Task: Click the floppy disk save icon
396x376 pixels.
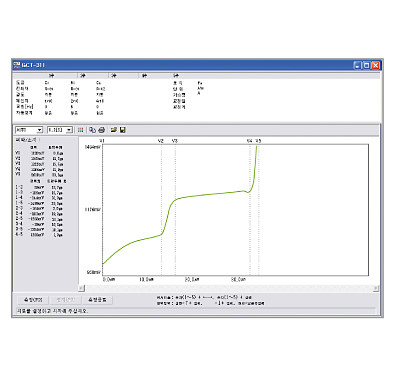Action: (122, 130)
